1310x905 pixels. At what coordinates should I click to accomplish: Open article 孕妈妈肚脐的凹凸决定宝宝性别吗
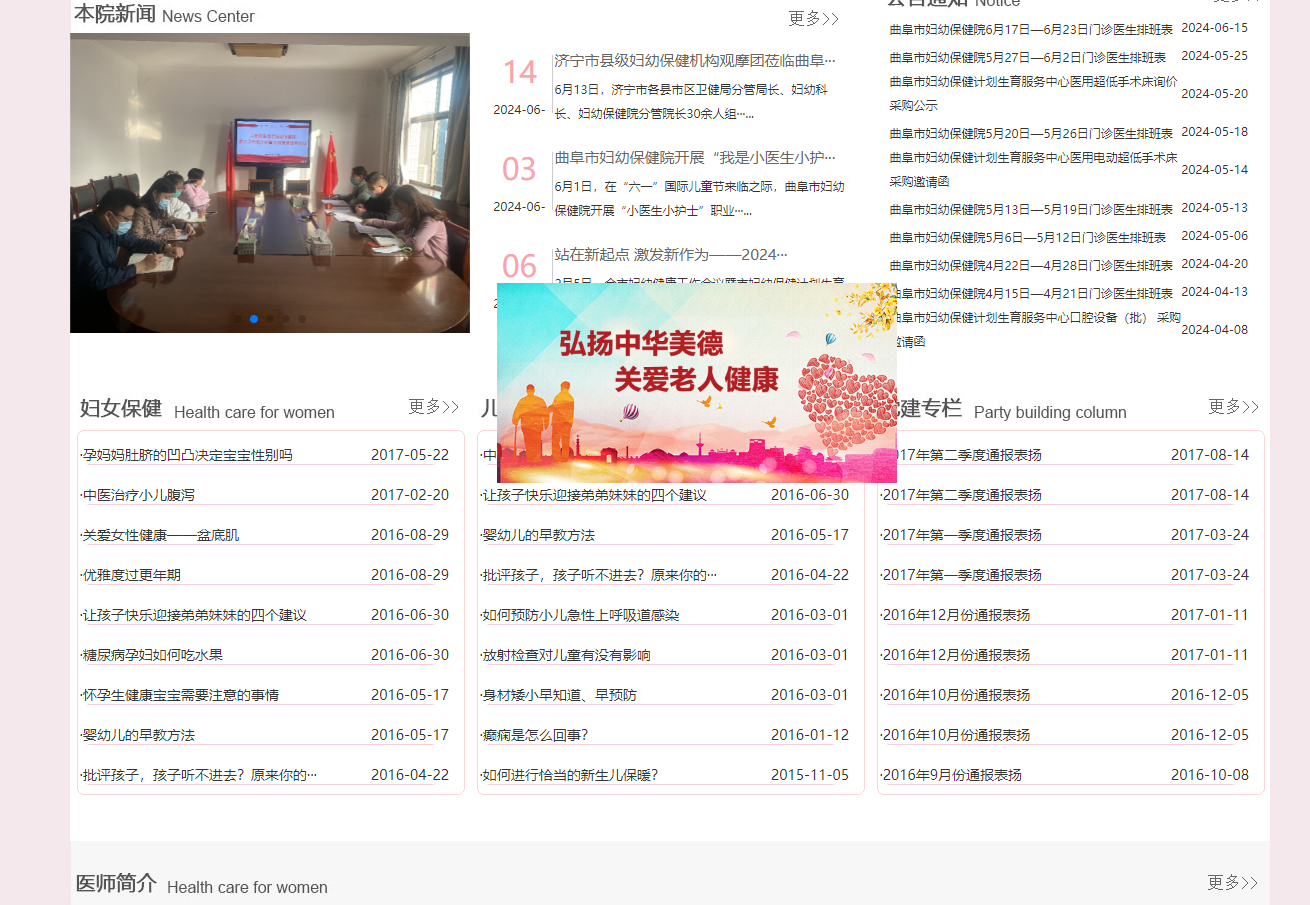point(187,455)
